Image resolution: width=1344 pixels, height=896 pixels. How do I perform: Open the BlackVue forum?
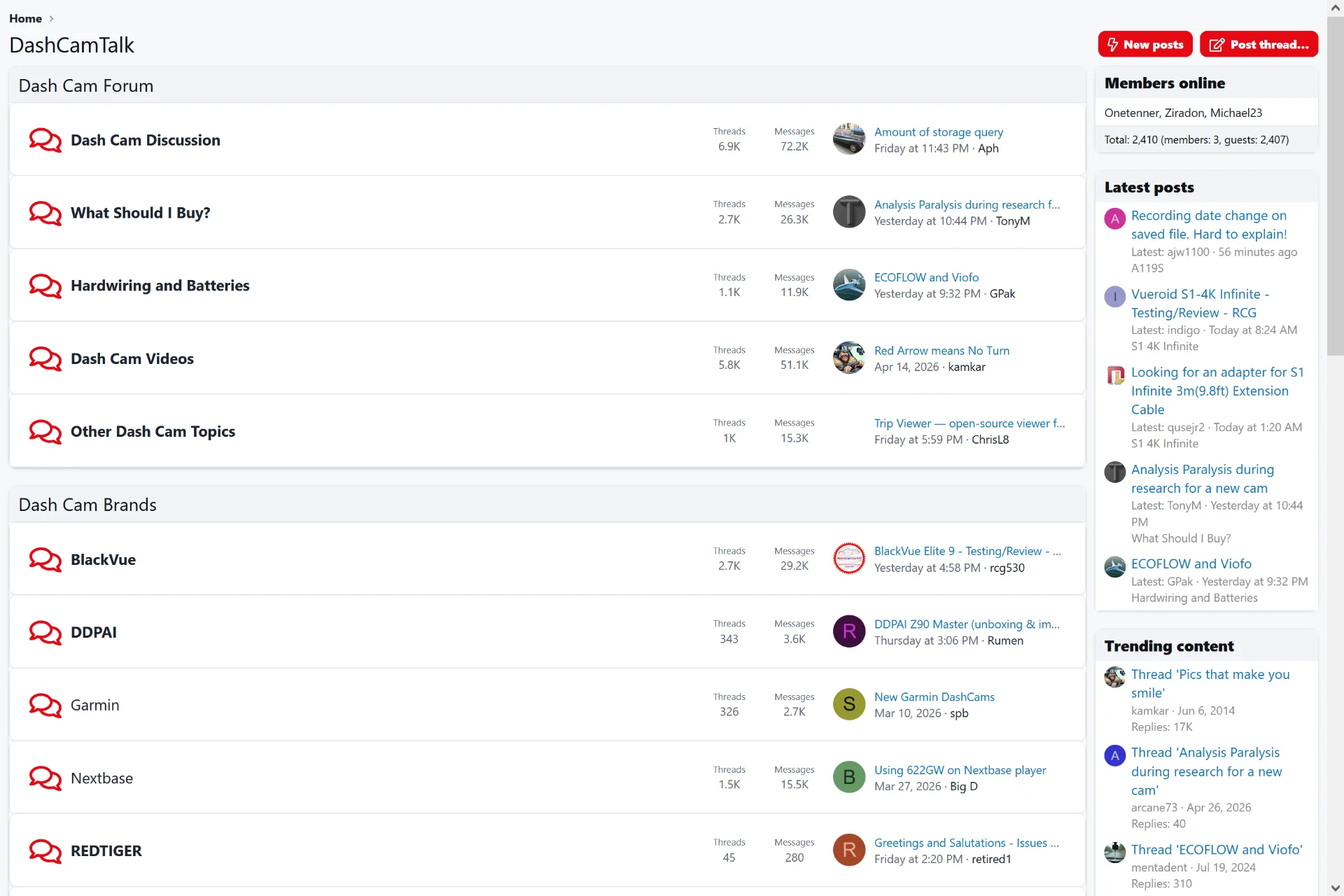104,559
